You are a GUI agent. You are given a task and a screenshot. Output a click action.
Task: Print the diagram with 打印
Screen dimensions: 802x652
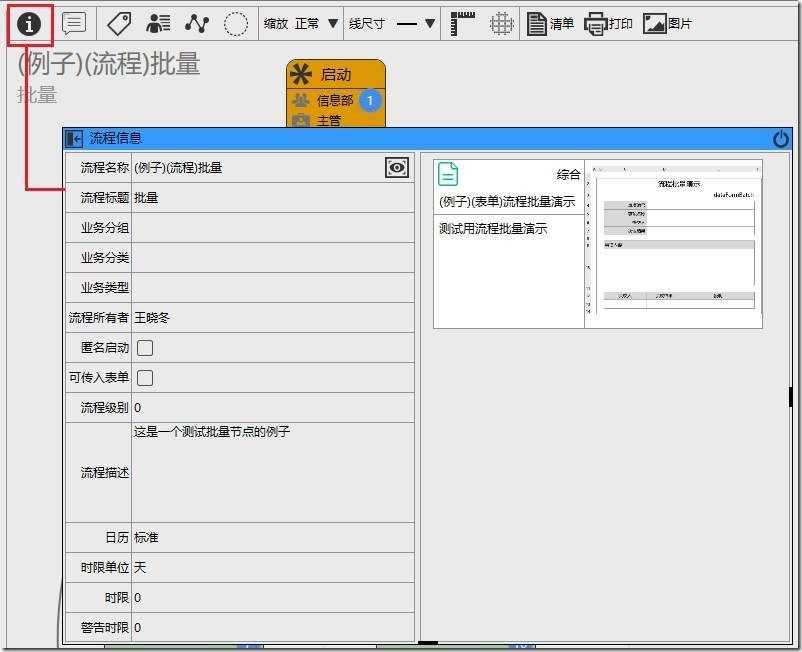tap(609, 24)
